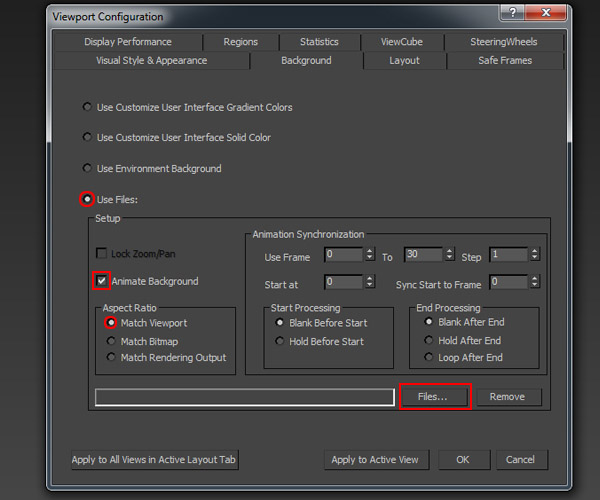Viewport: 600px width, 500px height.
Task: Open the SteeringWheels tab
Action: click(x=504, y=42)
